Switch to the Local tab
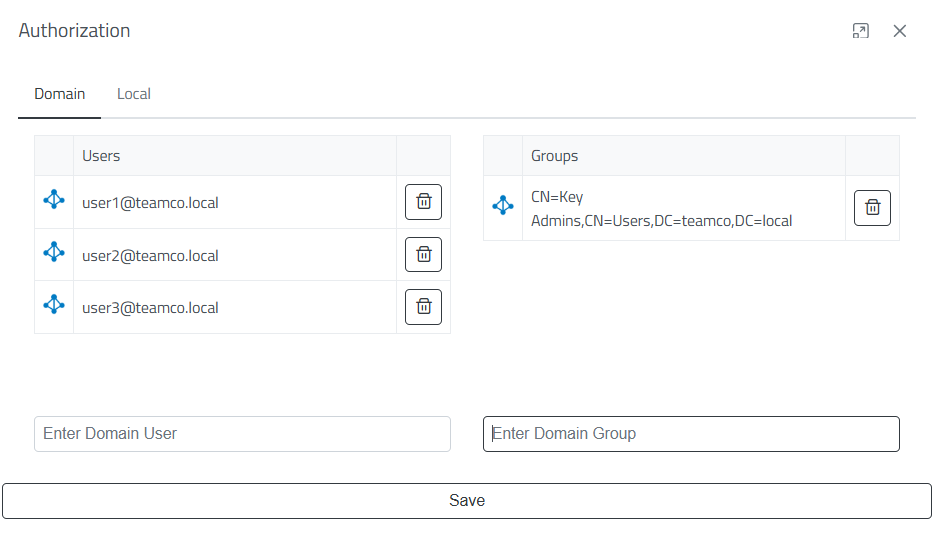 (134, 94)
